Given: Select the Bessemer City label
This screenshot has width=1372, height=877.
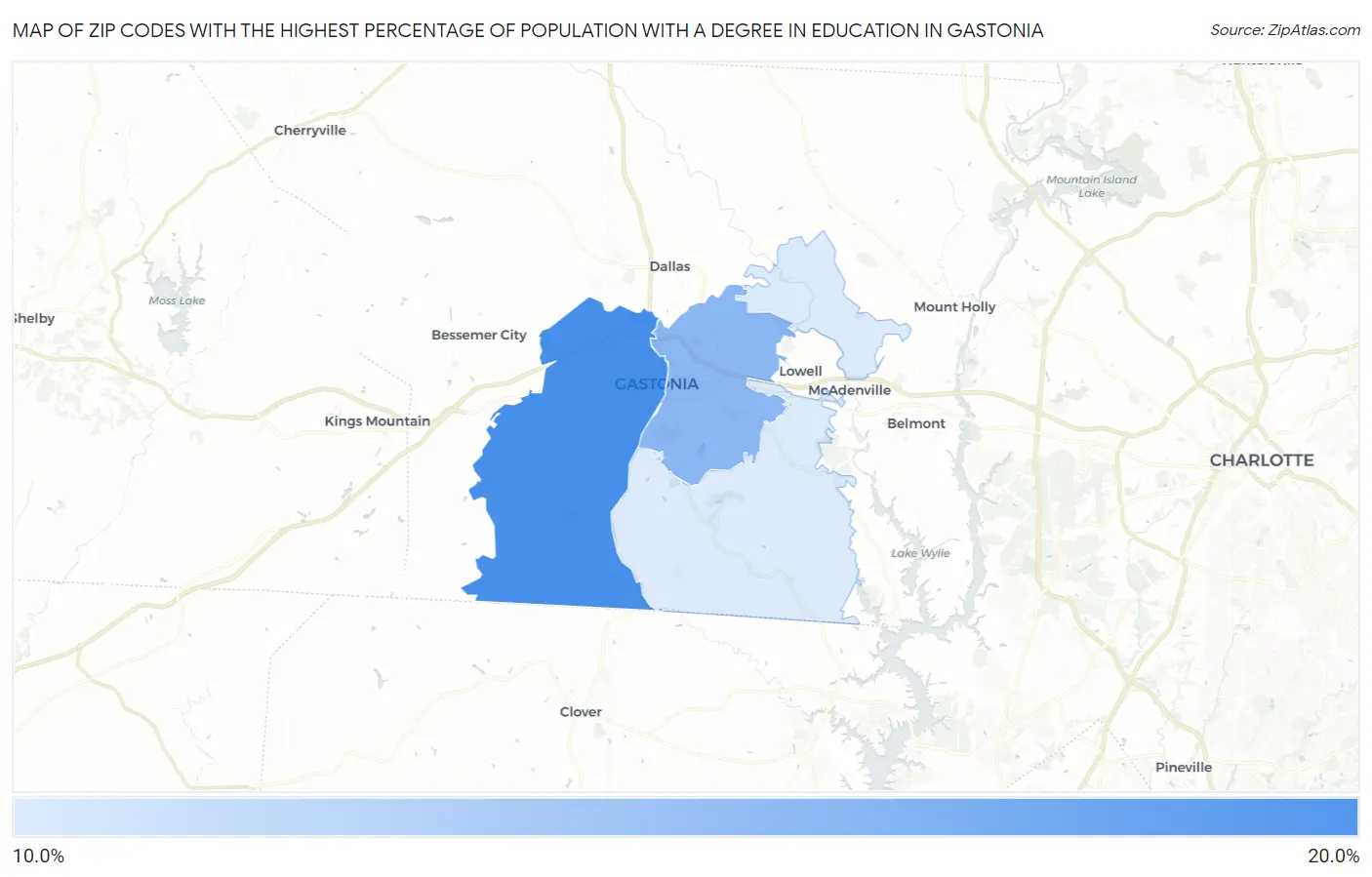Looking at the screenshot, I should tap(478, 335).
